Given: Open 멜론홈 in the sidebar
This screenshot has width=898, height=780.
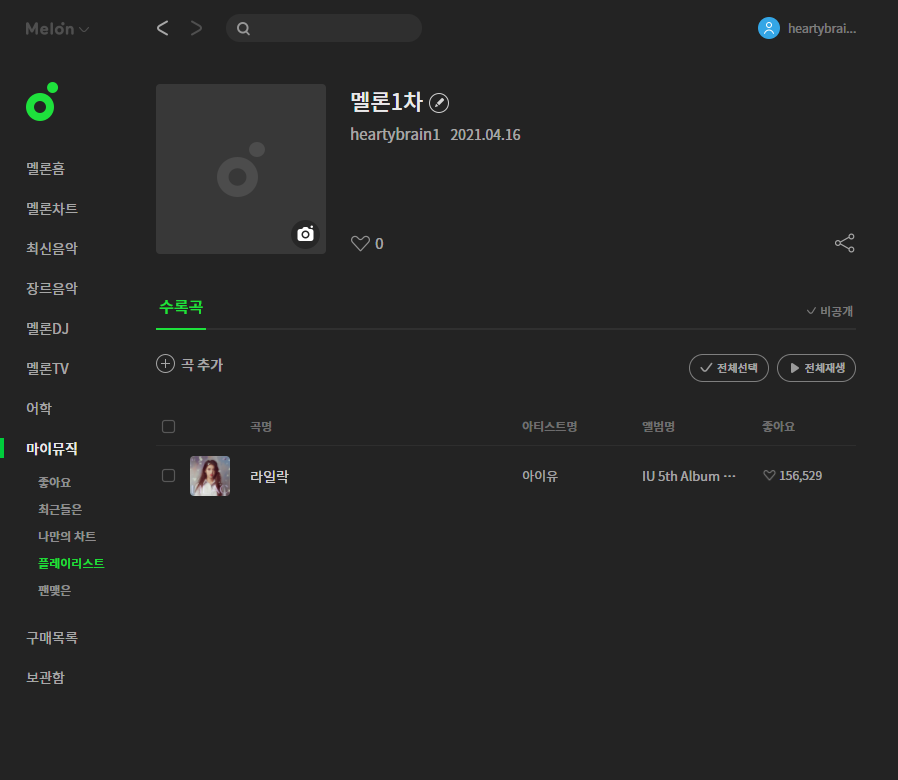Looking at the screenshot, I should coord(46,168).
